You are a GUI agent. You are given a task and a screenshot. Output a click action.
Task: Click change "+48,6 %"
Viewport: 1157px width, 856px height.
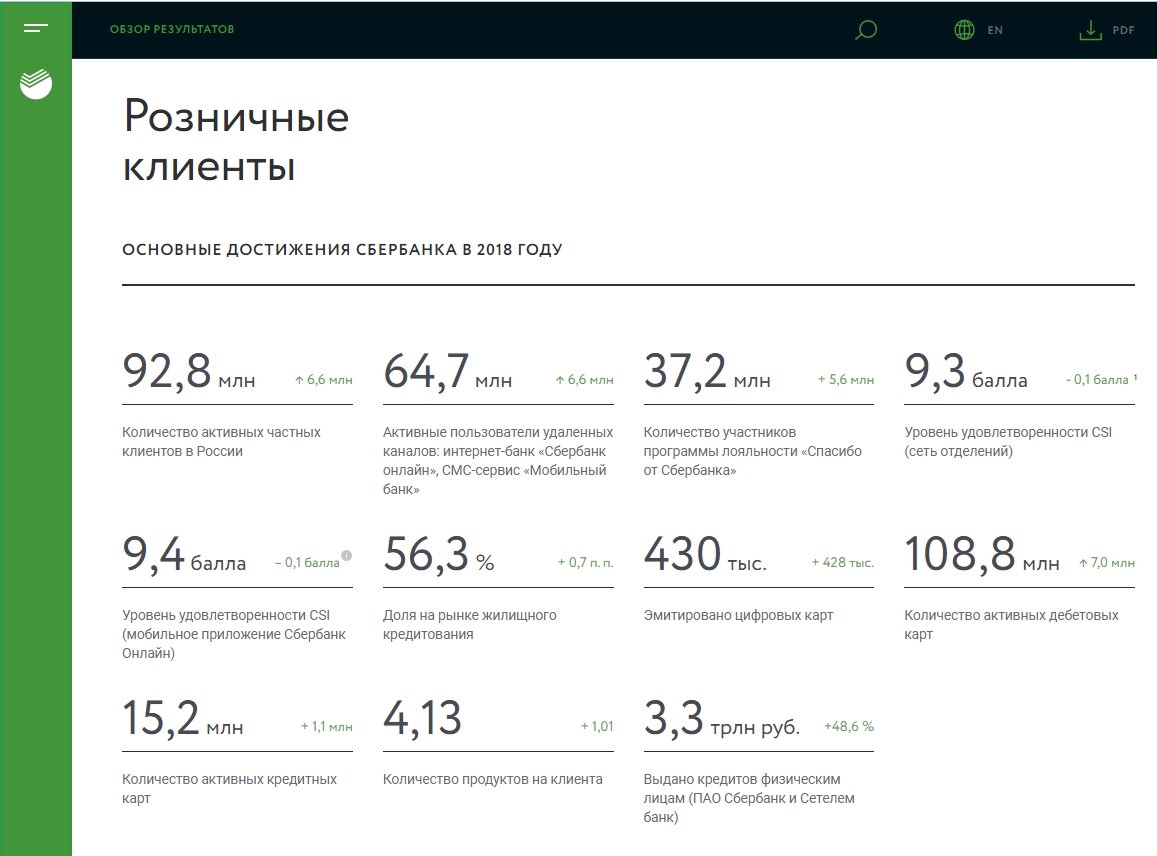click(x=849, y=727)
